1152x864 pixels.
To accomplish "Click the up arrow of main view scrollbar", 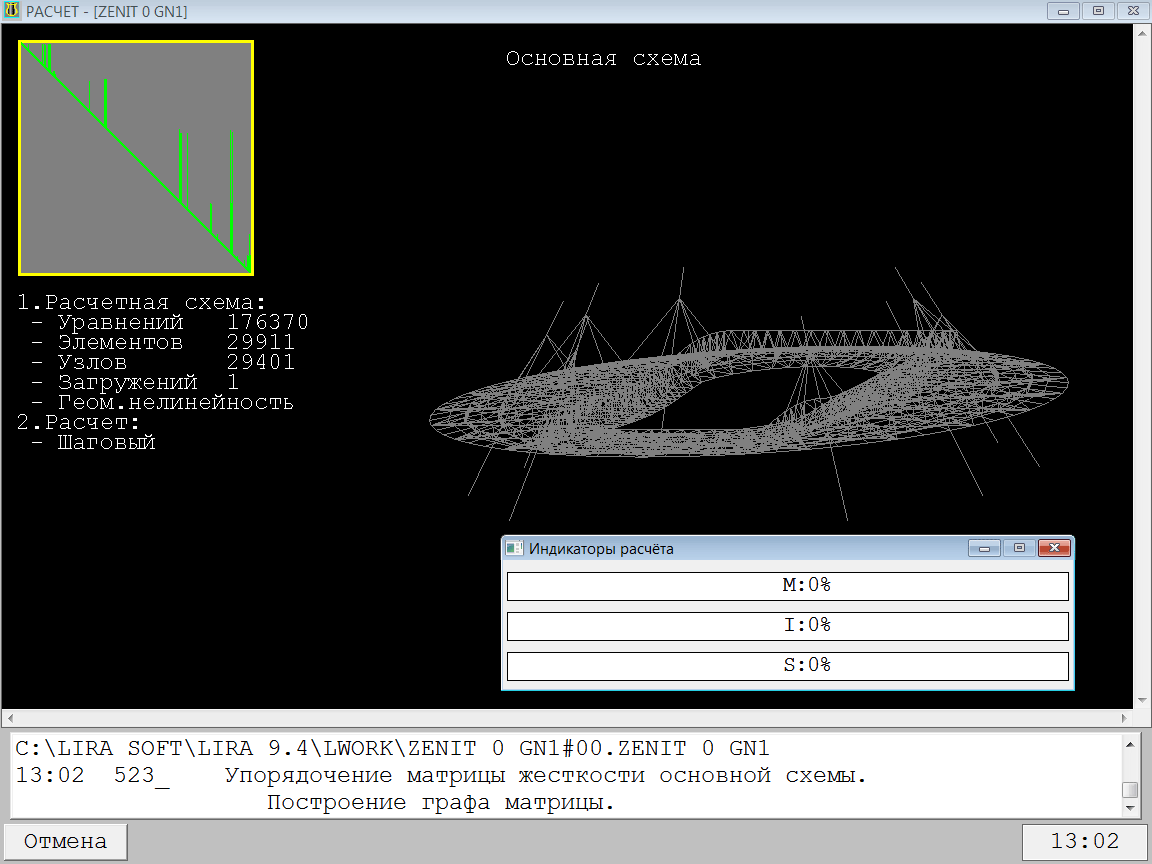I will point(1141,34).
